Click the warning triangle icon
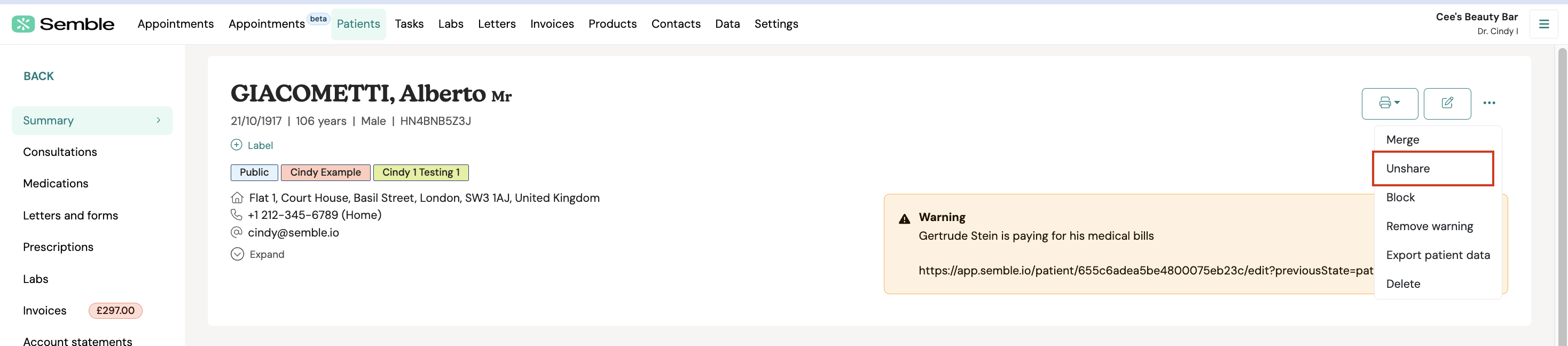 click(905, 219)
